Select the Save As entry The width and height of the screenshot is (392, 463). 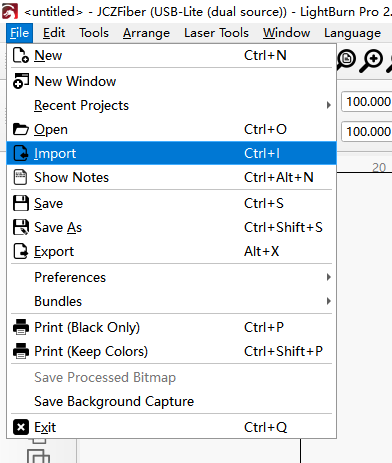pyautogui.click(x=171, y=227)
